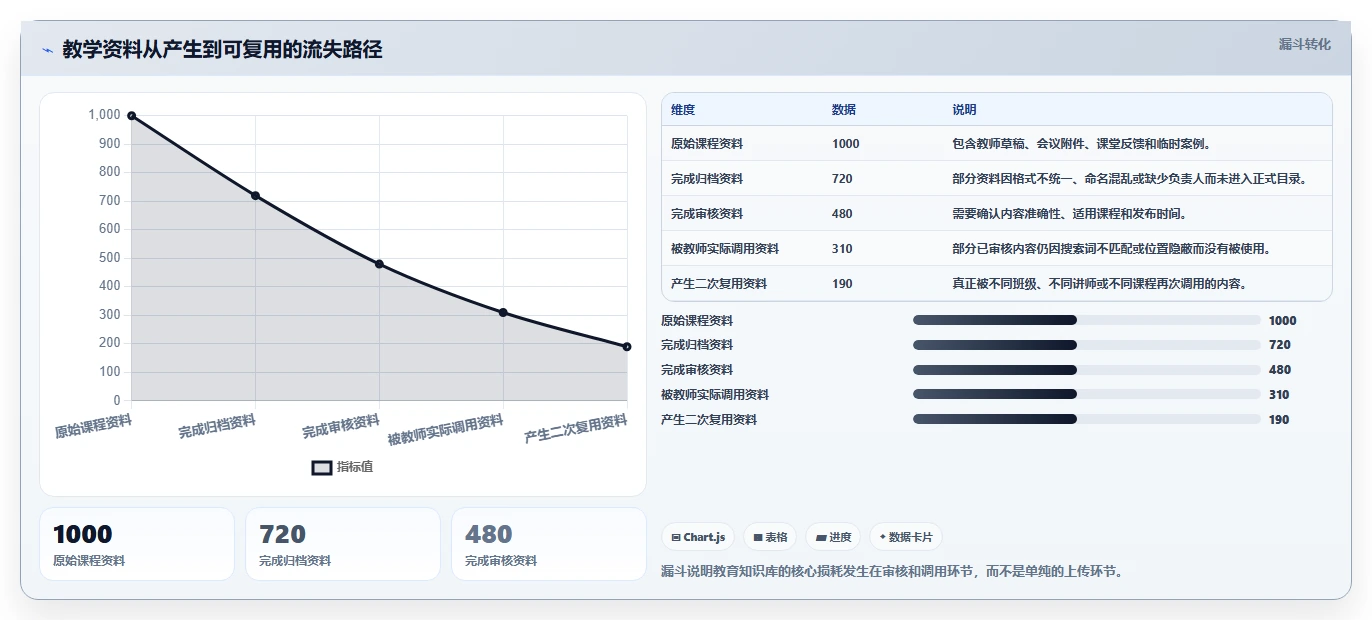The width and height of the screenshot is (1372, 620).
Task: Click the funnel icon beside the page title
Action: pos(47,50)
